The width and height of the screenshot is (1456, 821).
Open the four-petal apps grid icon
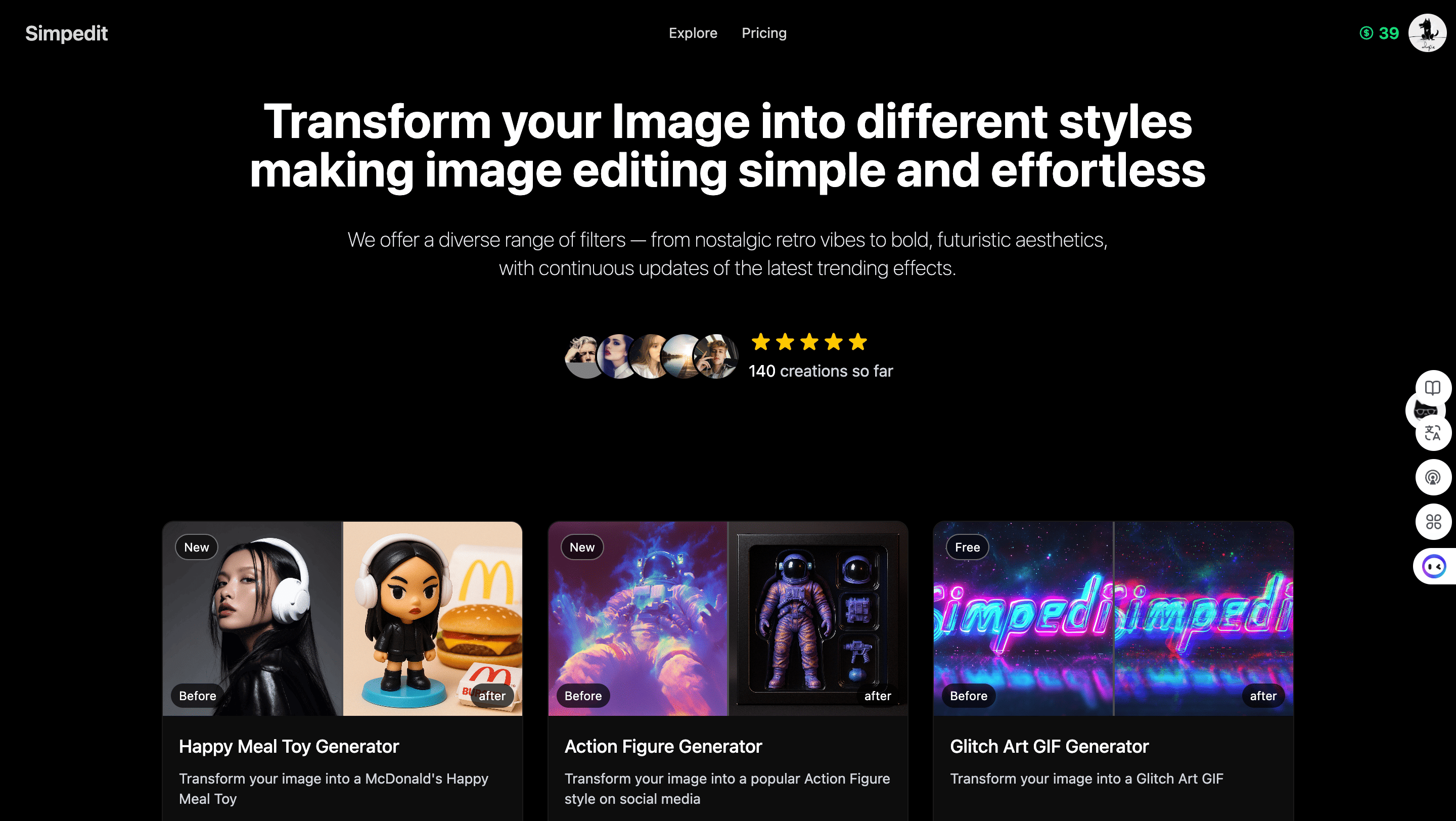[x=1432, y=522]
